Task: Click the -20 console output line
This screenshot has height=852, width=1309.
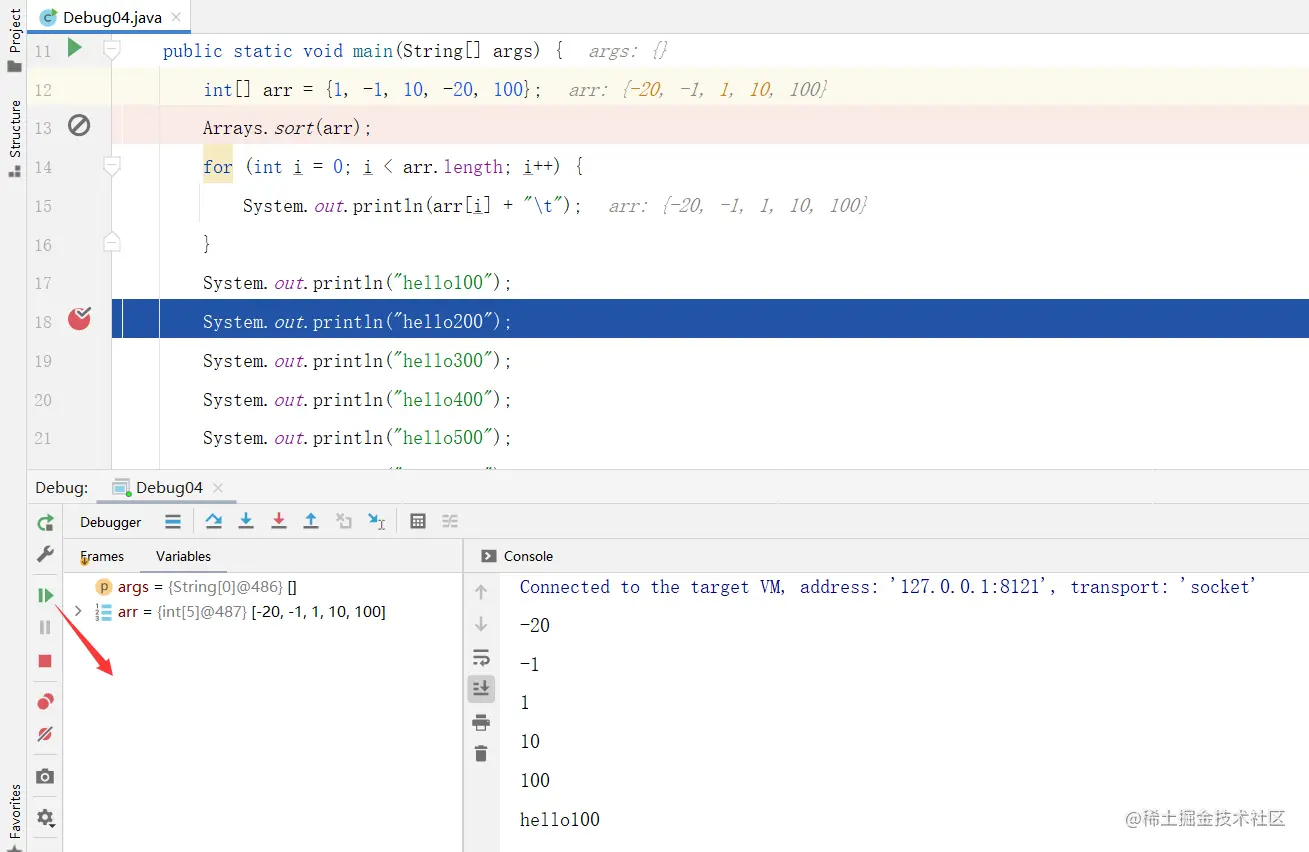Action: [x=535, y=626]
